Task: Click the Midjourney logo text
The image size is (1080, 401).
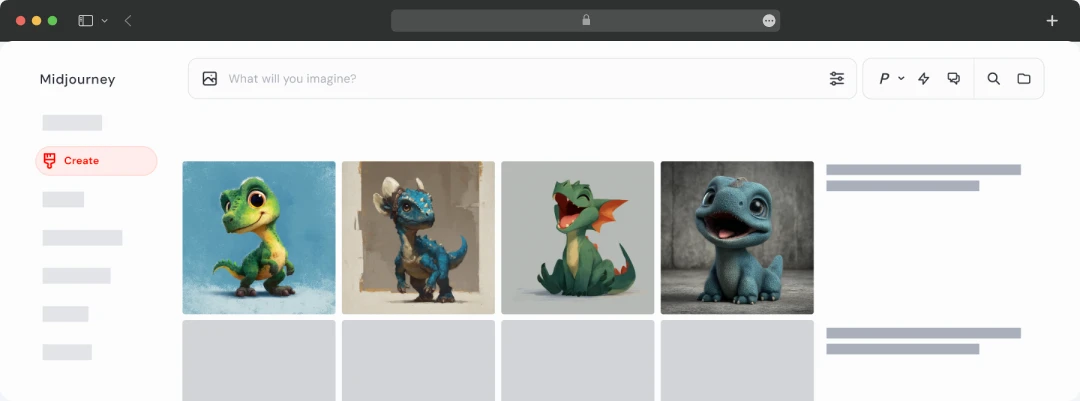Action: 77,79
